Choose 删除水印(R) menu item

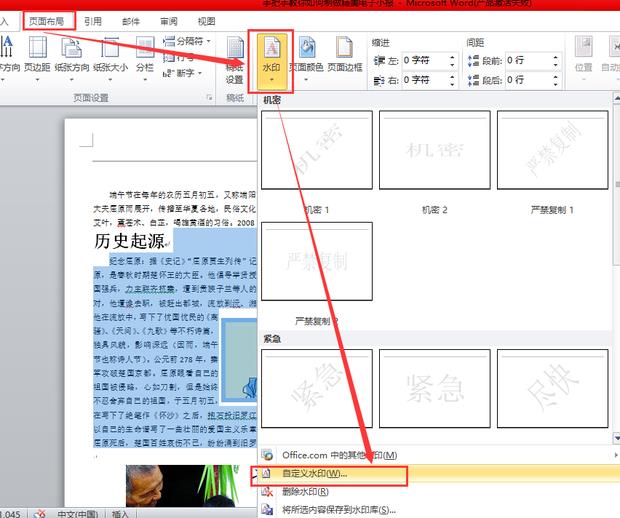439,492
